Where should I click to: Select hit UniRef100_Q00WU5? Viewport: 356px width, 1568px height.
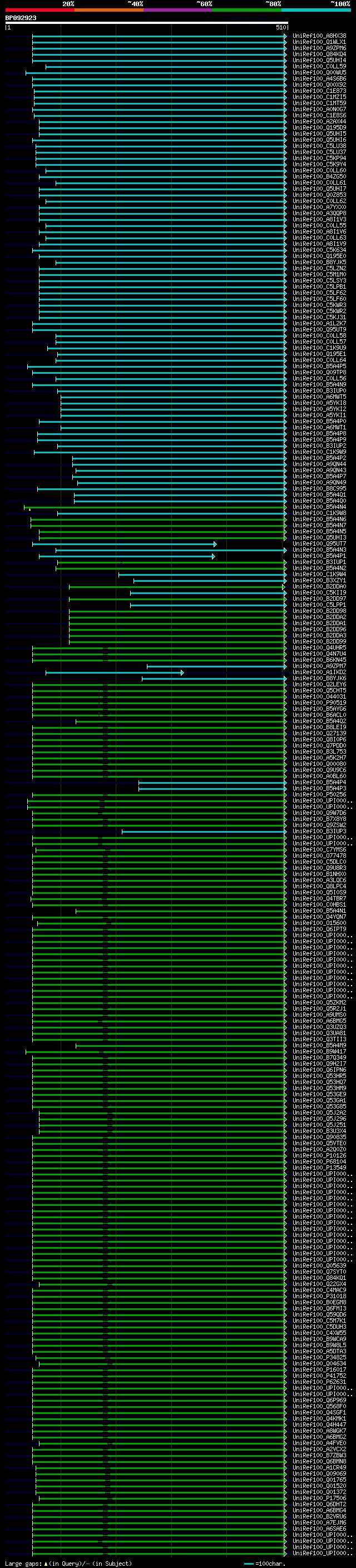[x=319, y=72]
